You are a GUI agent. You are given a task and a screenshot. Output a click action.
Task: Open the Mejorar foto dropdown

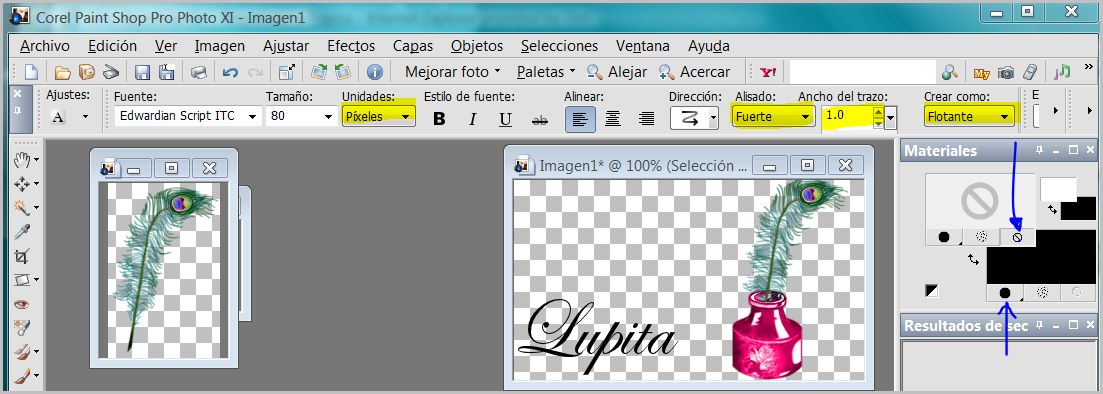tap(452, 72)
